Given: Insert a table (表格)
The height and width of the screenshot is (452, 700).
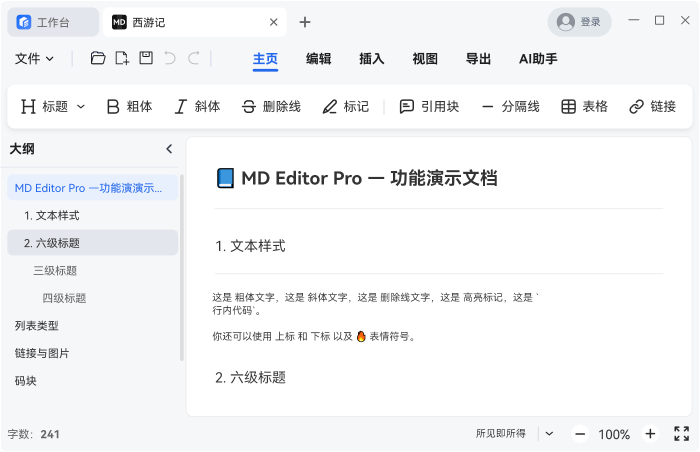Looking at the screenshot, I should click(x=584, y=106).
